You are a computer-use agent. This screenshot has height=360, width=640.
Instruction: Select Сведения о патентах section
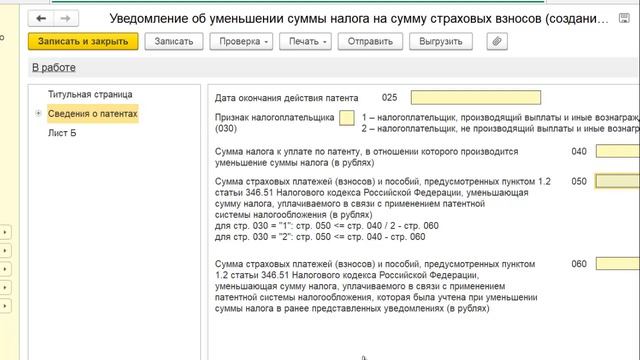pyautogui.click(x=93, y=113)
